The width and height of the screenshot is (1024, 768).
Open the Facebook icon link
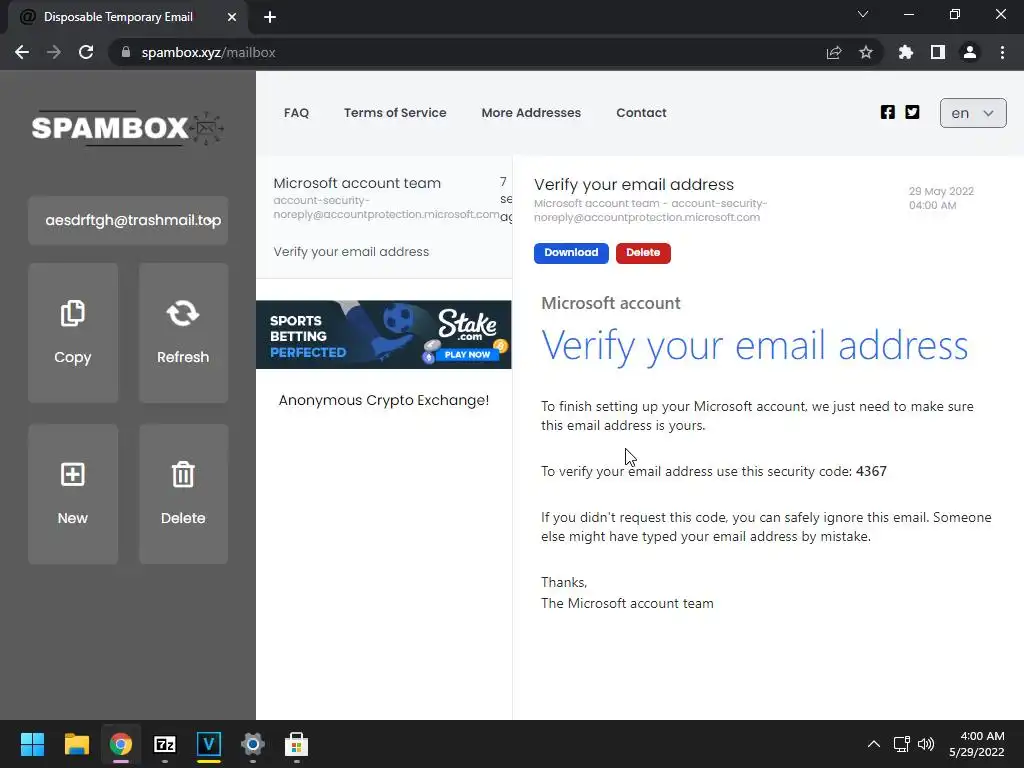pos(888,112)
